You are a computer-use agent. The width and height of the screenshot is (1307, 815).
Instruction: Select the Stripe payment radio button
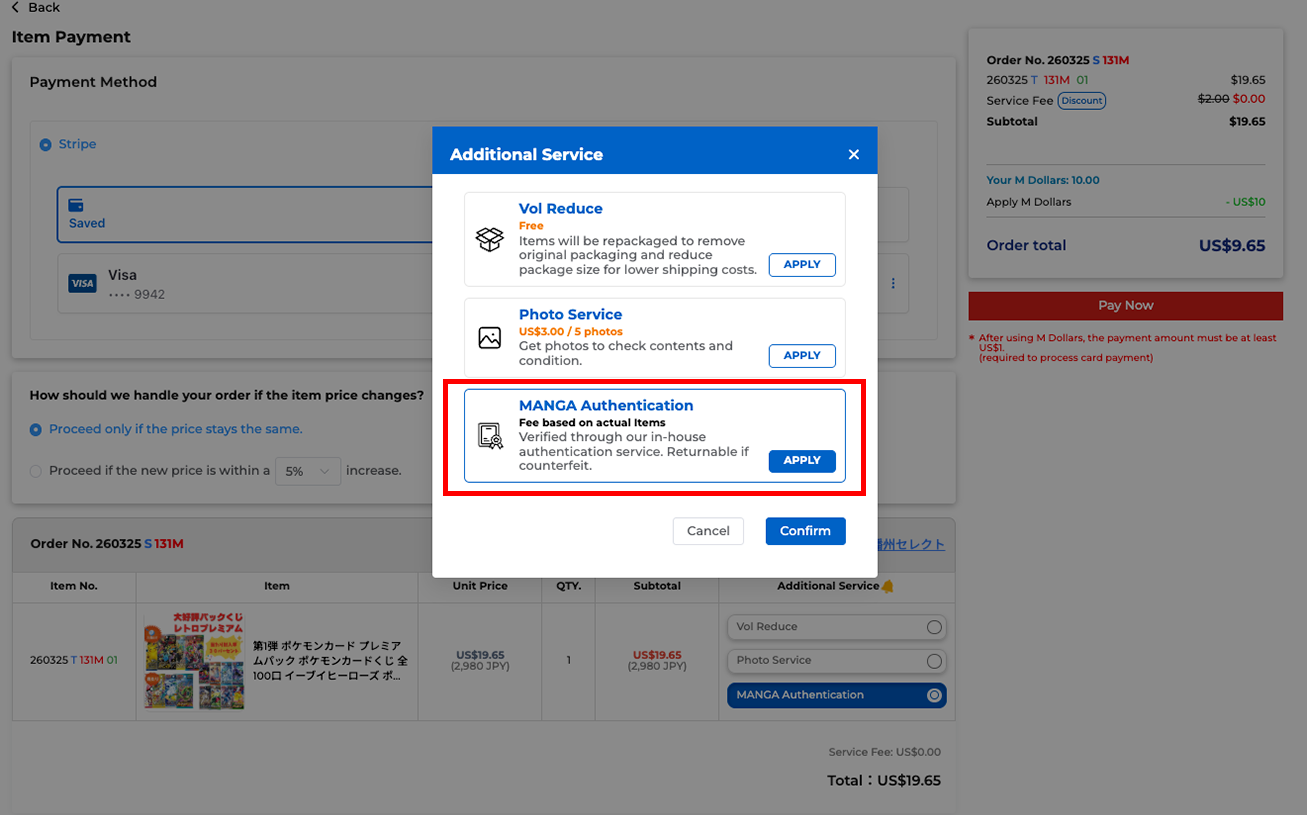(45, 145)
